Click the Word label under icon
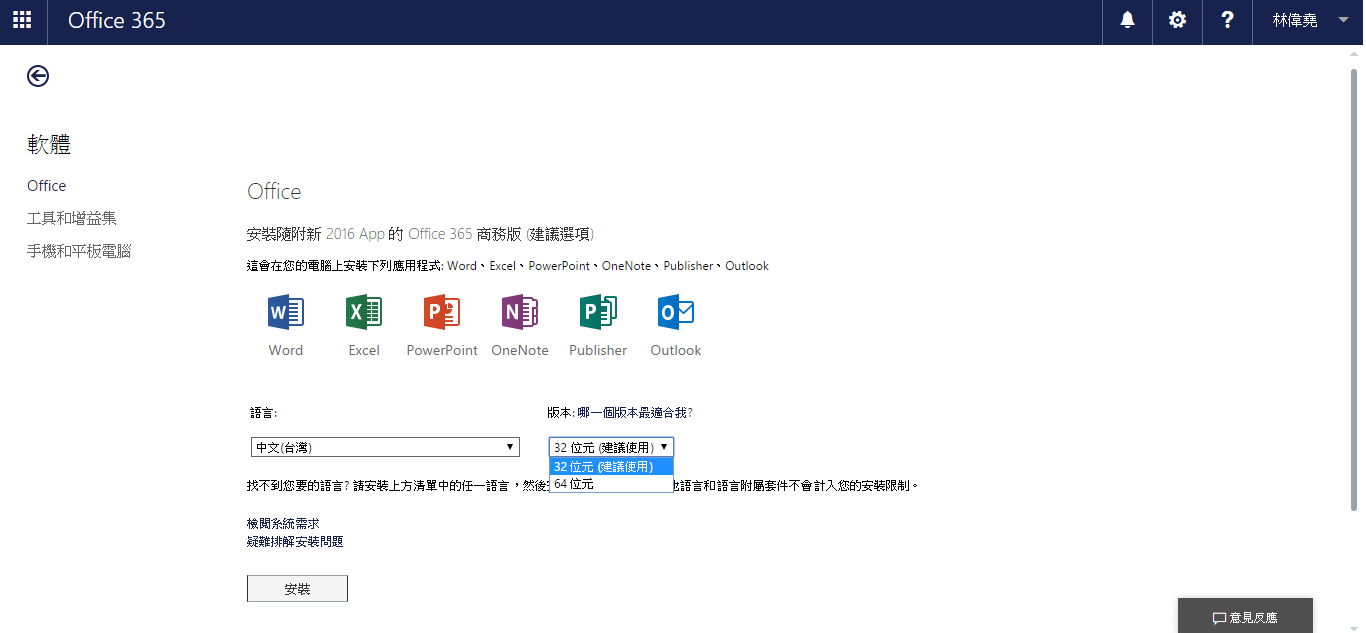Viewport: 1366px width, 633px height. click(x=286, y=350)
